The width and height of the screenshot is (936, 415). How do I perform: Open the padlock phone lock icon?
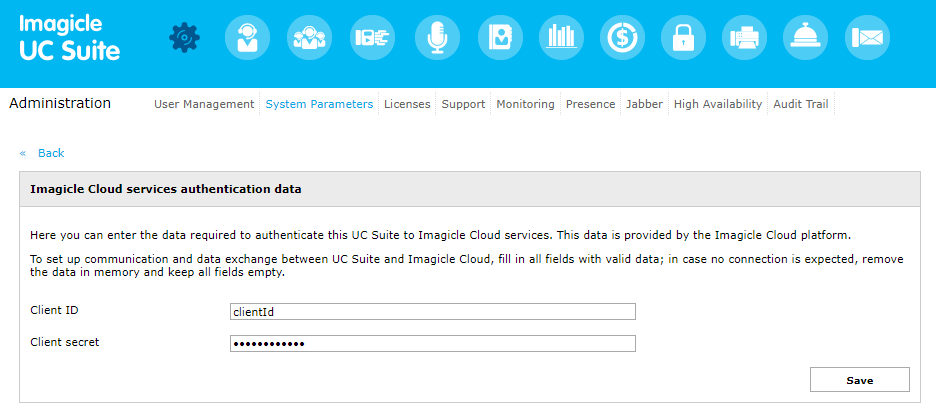tap(684, 37)
